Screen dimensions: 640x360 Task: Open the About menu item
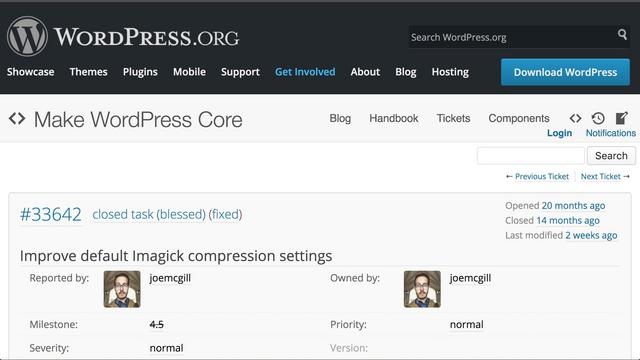[x=365, y=72]
